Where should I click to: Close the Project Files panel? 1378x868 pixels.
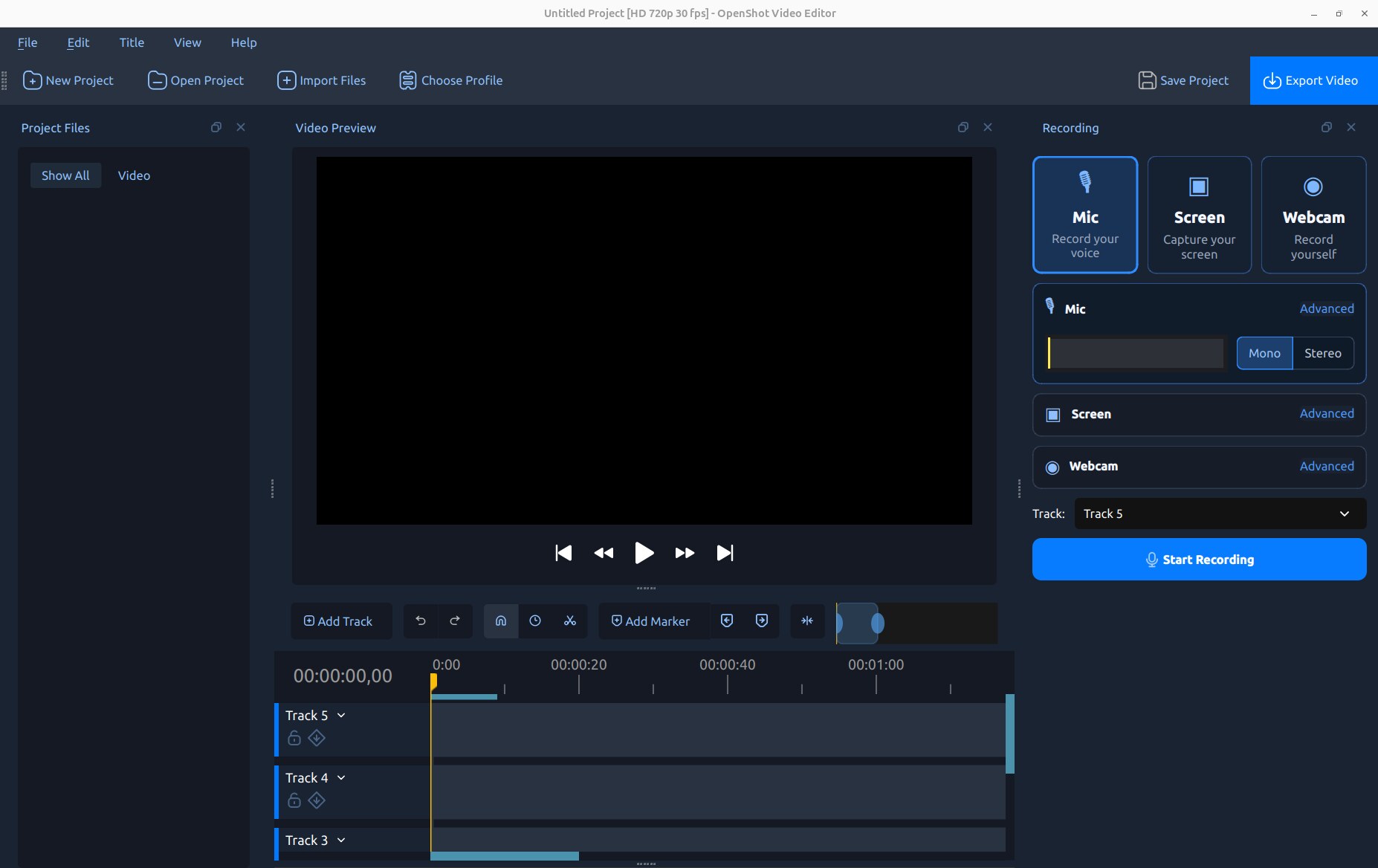[241, 127]
